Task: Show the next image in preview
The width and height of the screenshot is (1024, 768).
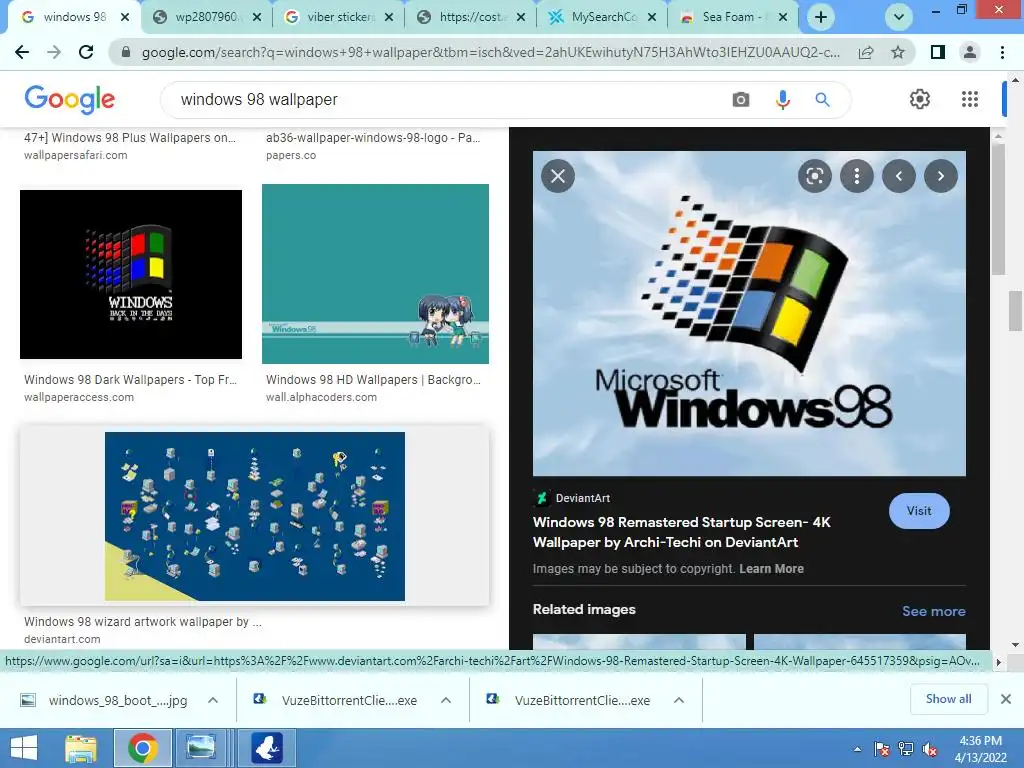Action: click(940, 176)
